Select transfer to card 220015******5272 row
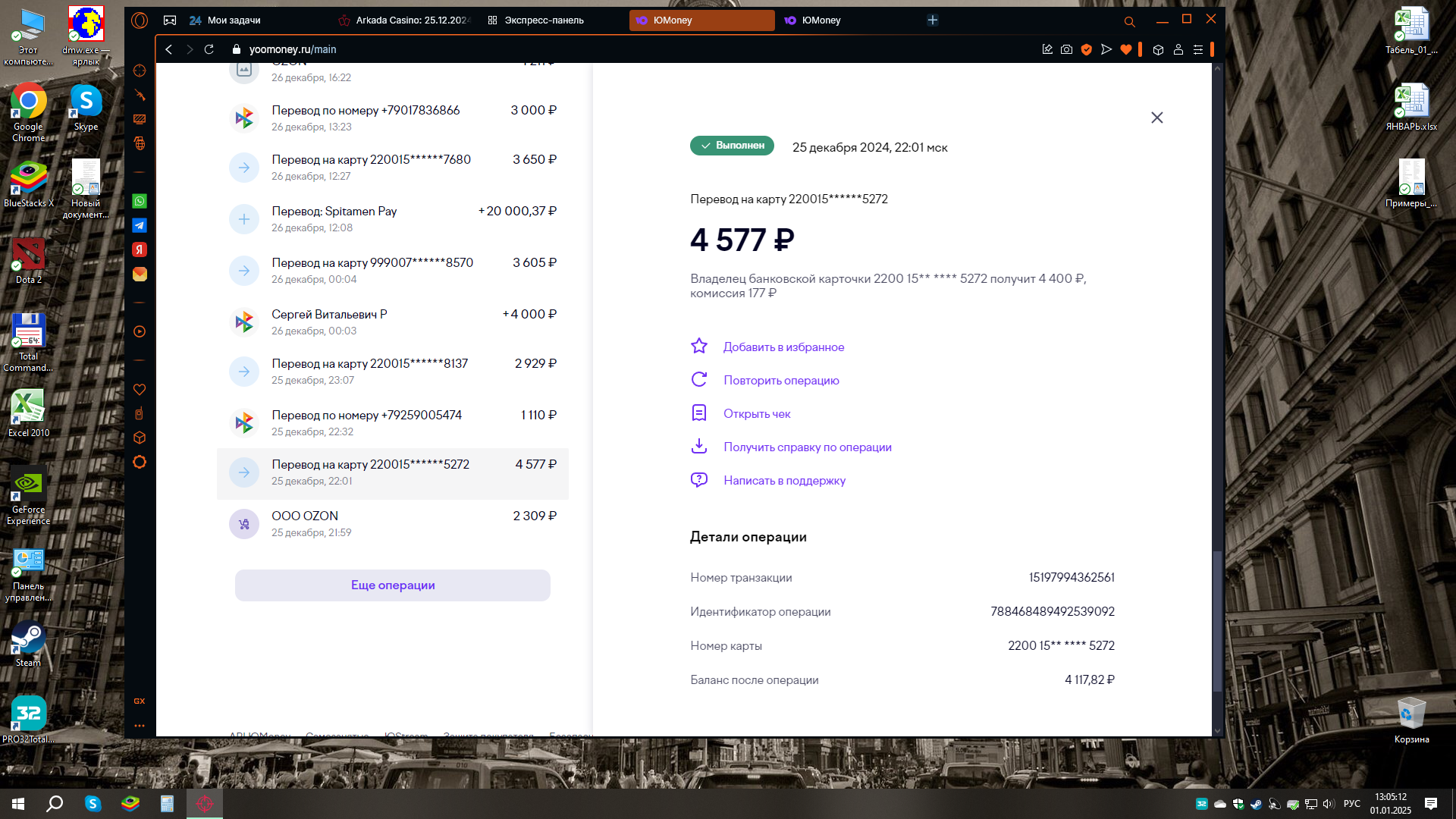The width and height of the screenshot is (1456, 819). 393,473
